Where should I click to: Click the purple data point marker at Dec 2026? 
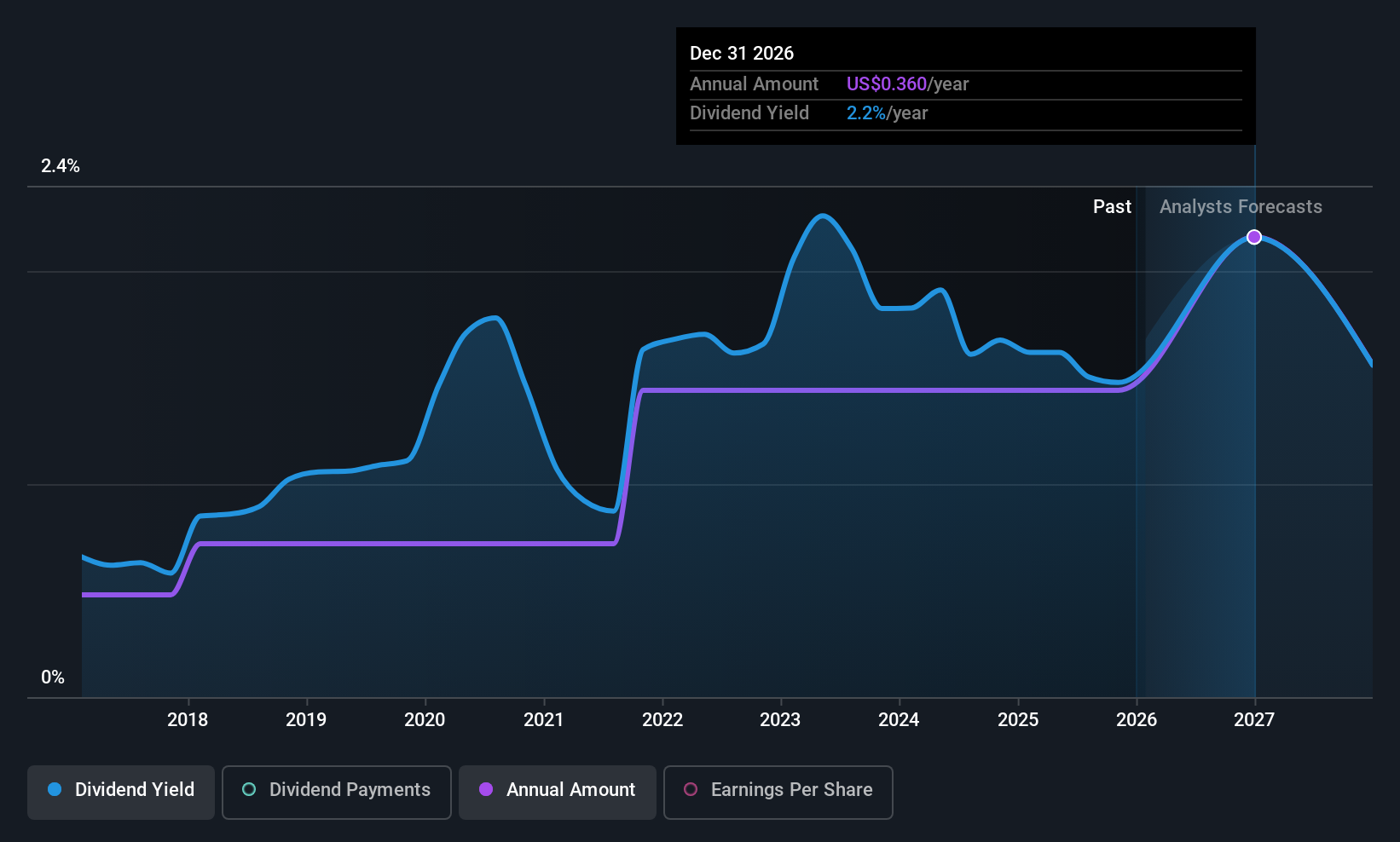click(1254, 237)
